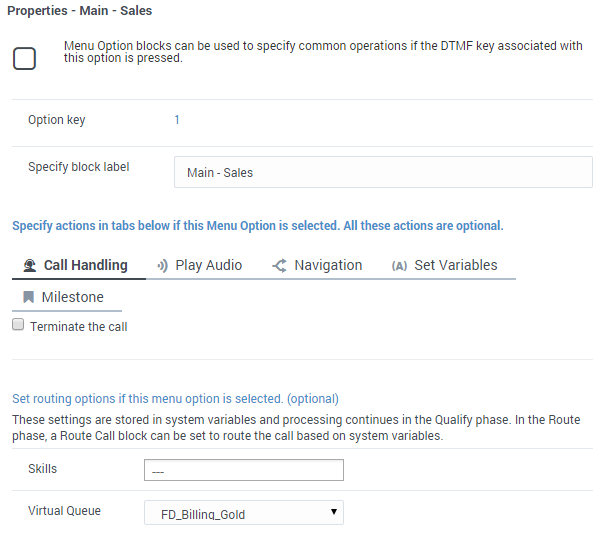This screenshot has width=606, height=539.
Task: Click the Terminate the call label
Action: pos(78,326)
